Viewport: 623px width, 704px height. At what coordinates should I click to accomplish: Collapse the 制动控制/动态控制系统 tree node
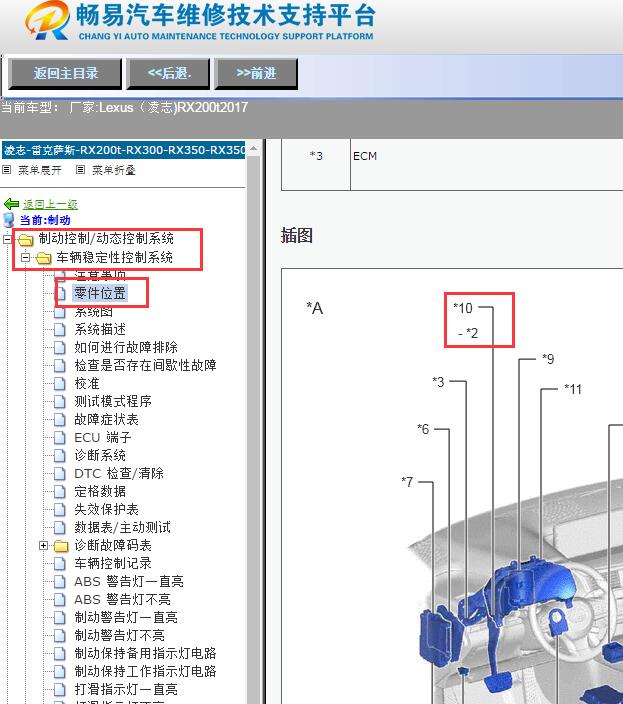7,239
